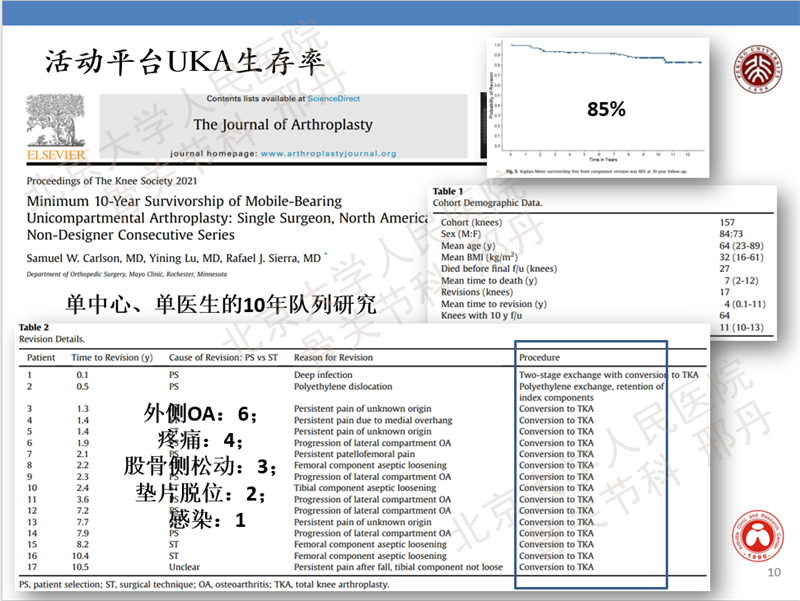This screenshot has width=800, height=601.
Task: Click the Table 1 heading
Action: [447, 190]
